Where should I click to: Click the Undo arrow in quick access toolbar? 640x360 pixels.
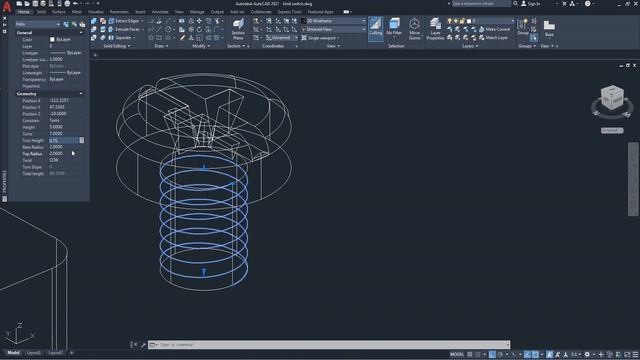point(75,4)
